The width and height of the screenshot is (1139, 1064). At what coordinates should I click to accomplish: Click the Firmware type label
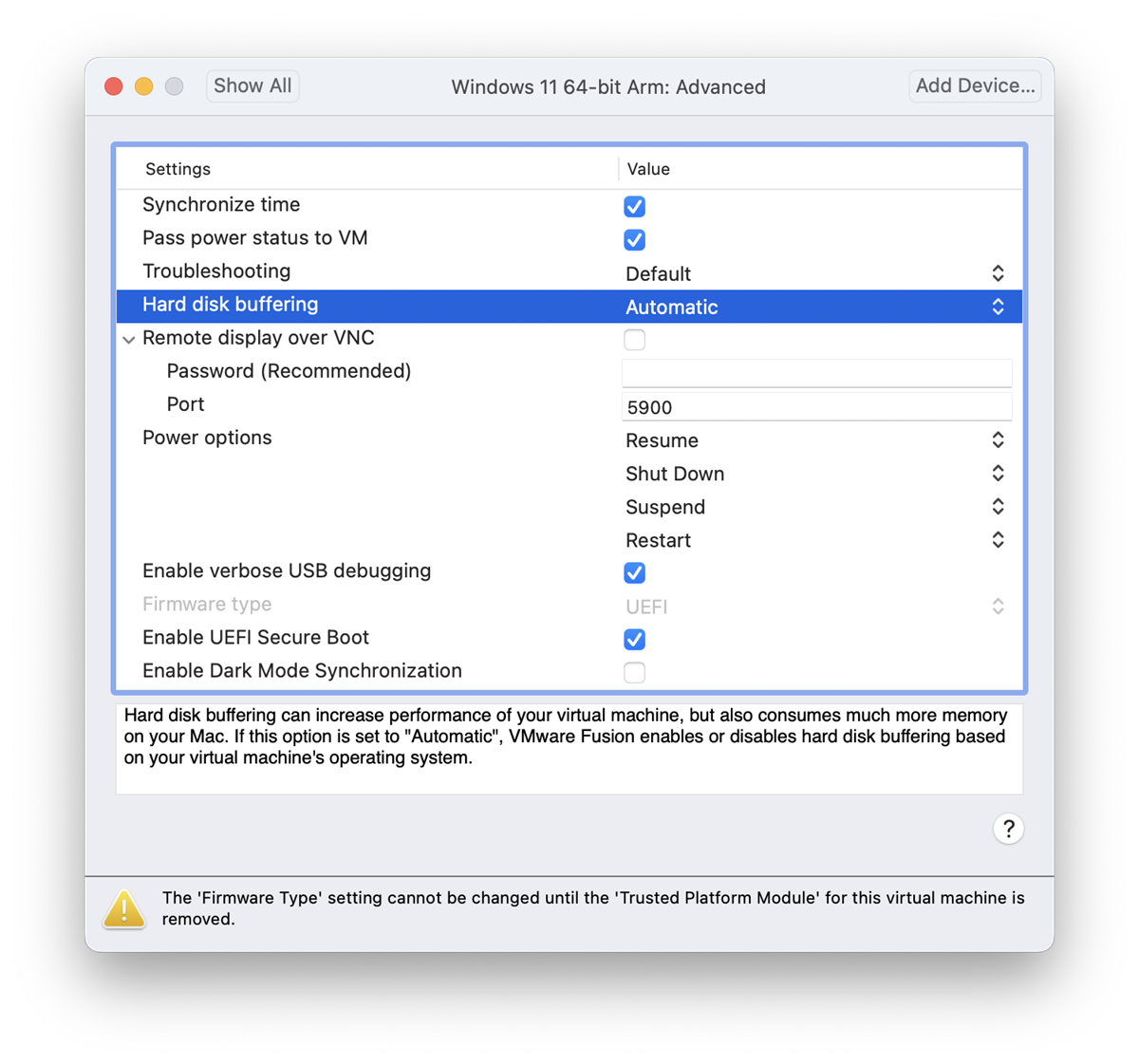tap(207, 604)
